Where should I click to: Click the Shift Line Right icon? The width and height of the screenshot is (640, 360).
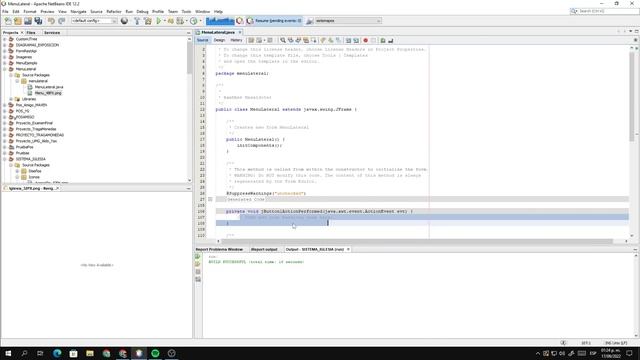pos(356,40)
